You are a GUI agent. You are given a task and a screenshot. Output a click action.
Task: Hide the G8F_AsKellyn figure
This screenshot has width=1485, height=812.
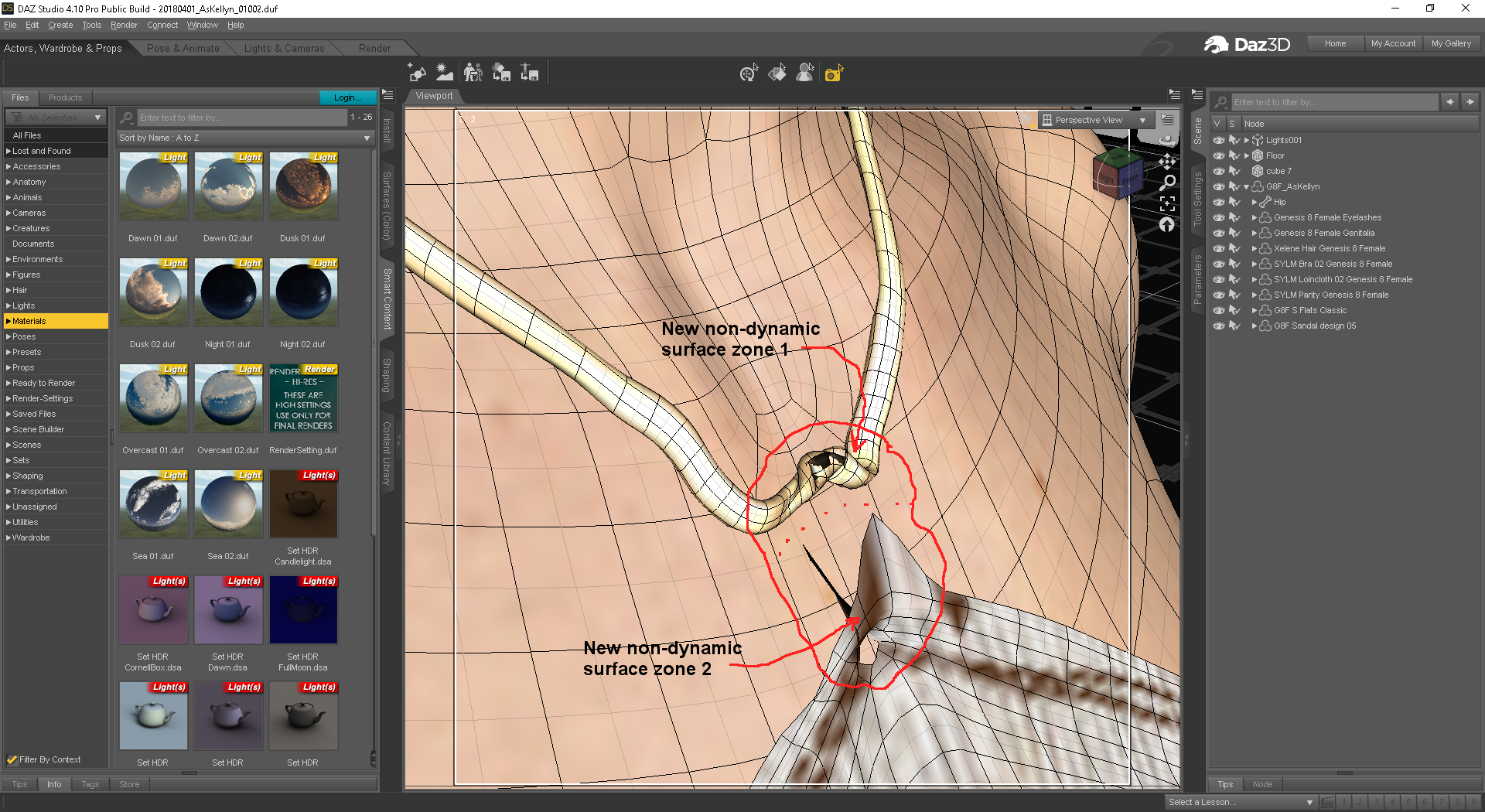coord(1219,186)
